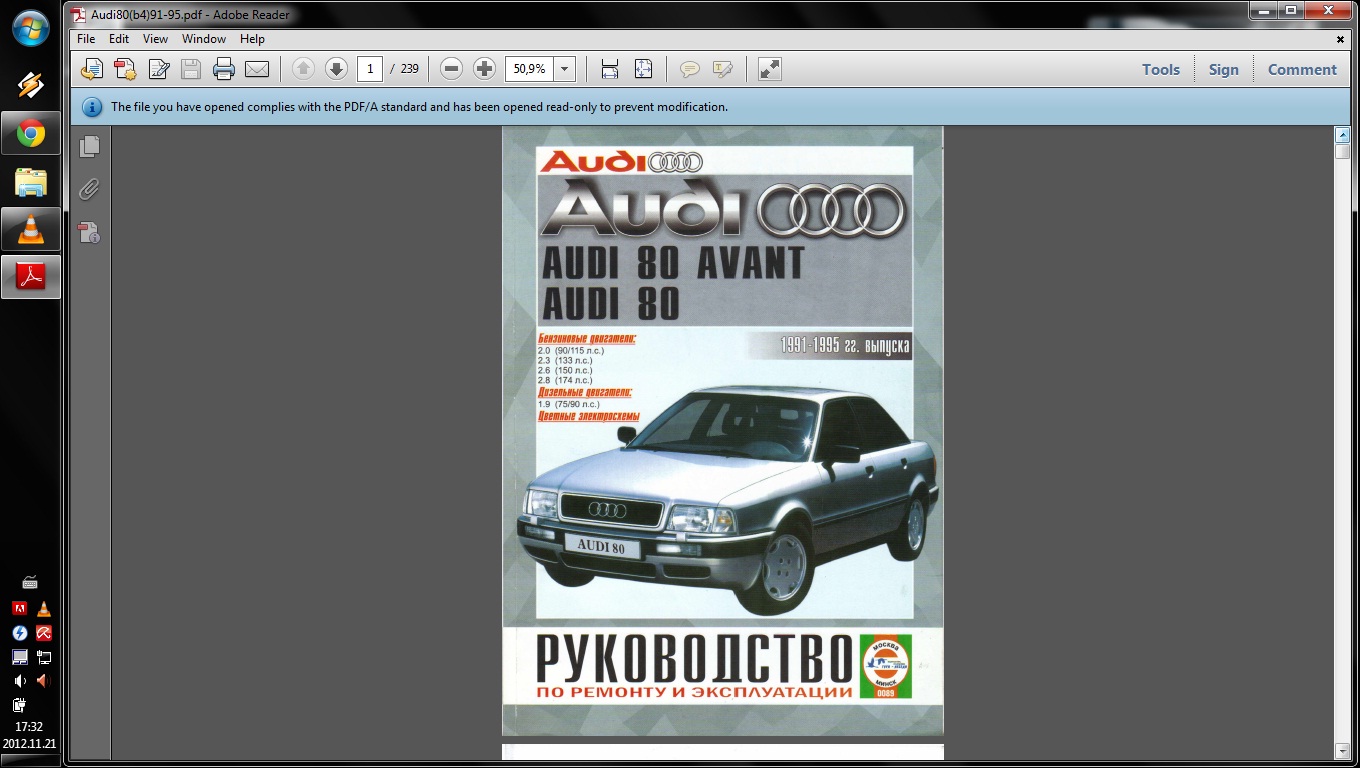The height and width of the screenshot is (768, 1360).
Task: Open the Sign pane
Action: pos(1223,69)
